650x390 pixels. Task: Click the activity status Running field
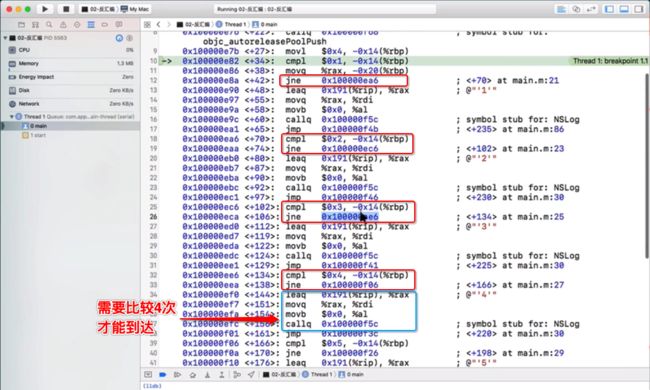click(x=325, y=9)
